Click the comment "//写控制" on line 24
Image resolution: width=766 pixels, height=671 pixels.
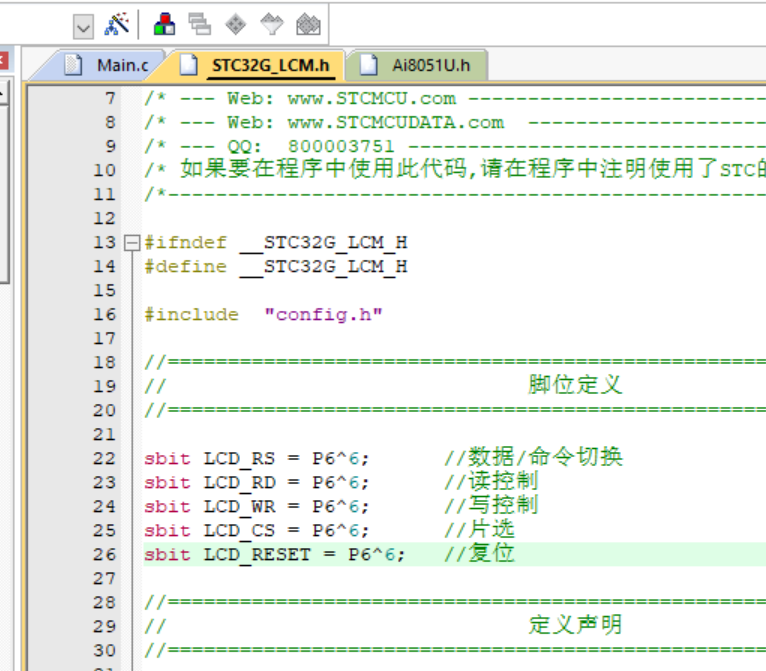click(491, 505)
